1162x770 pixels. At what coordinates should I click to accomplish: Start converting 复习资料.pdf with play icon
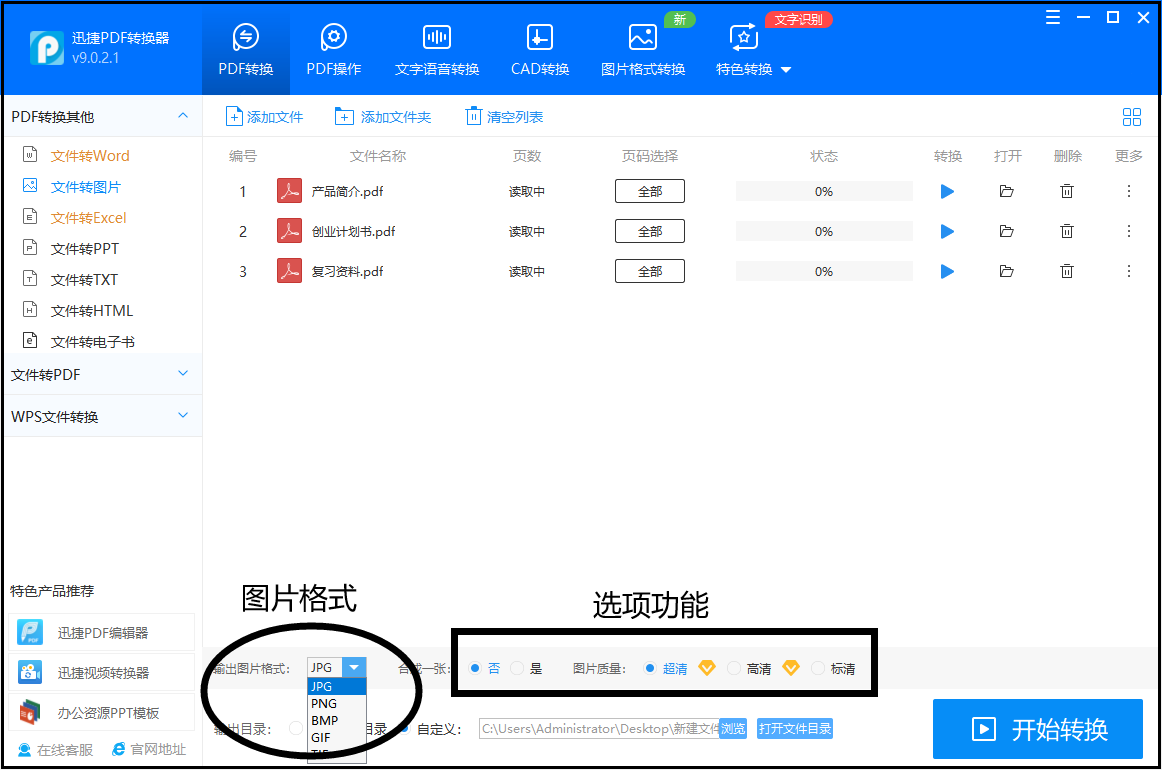click(947, 271)
